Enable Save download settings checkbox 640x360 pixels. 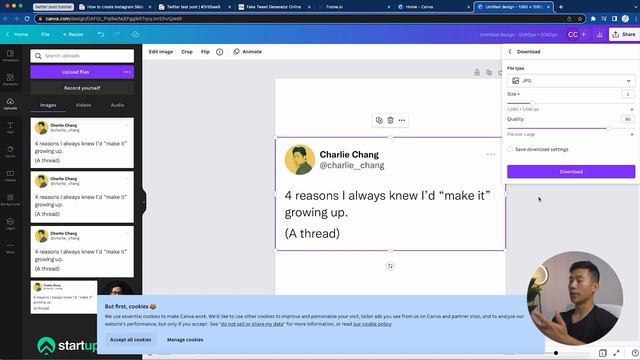(x=510, y=149)
